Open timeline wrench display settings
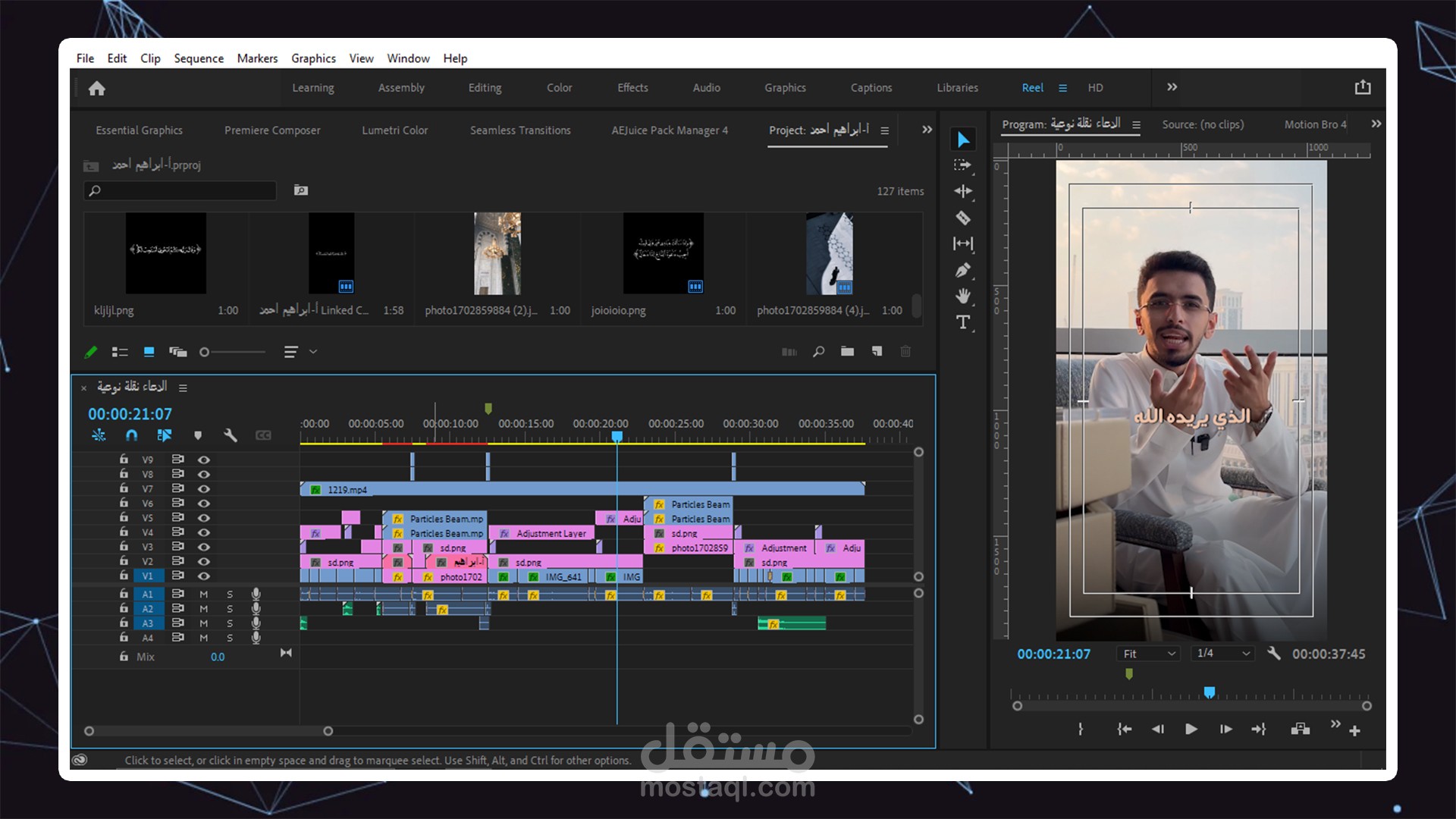Viewport: 1456px width, 819px height. point(231,435)
